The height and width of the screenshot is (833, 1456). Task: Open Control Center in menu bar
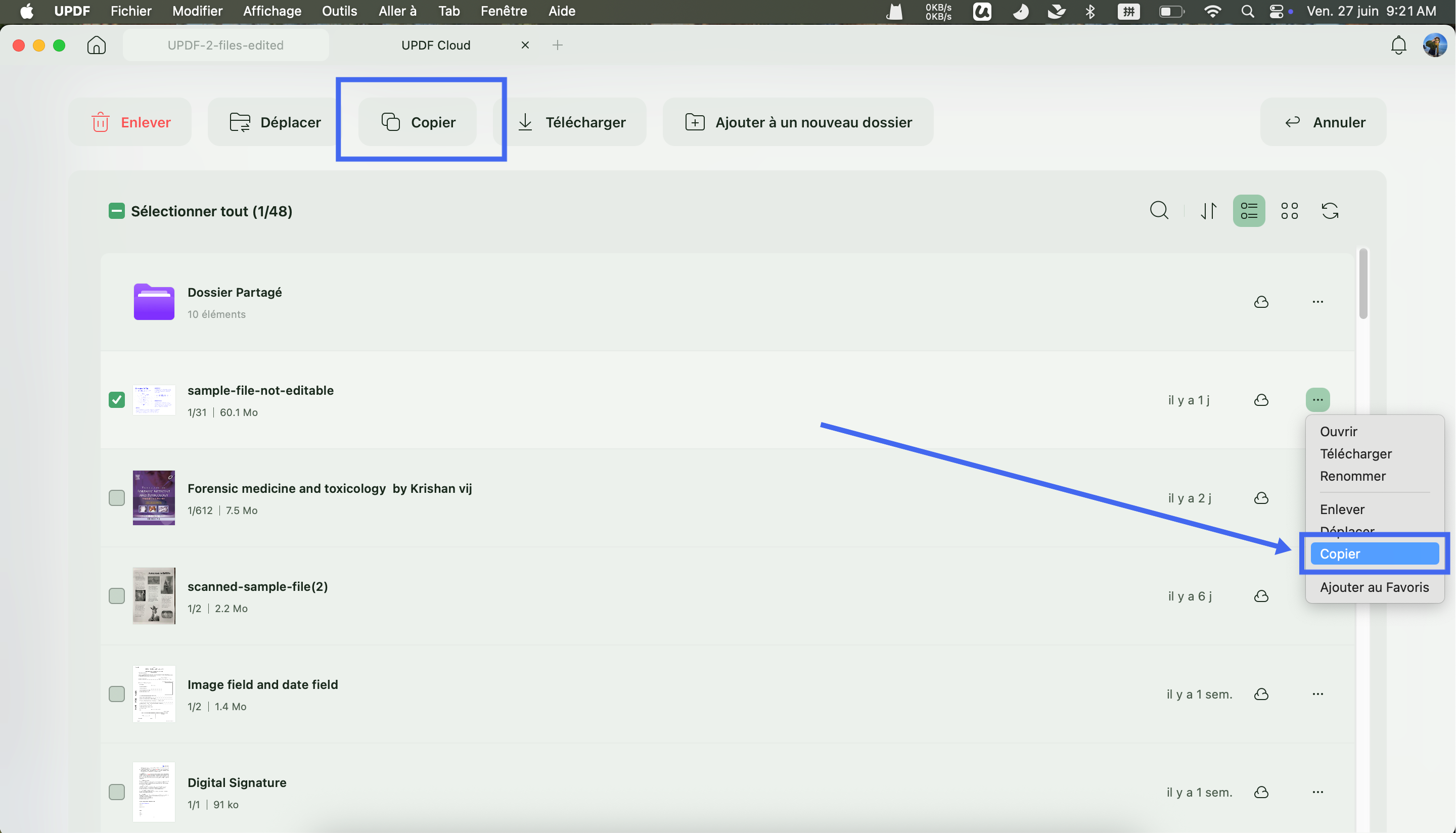tap(1277, 12)
